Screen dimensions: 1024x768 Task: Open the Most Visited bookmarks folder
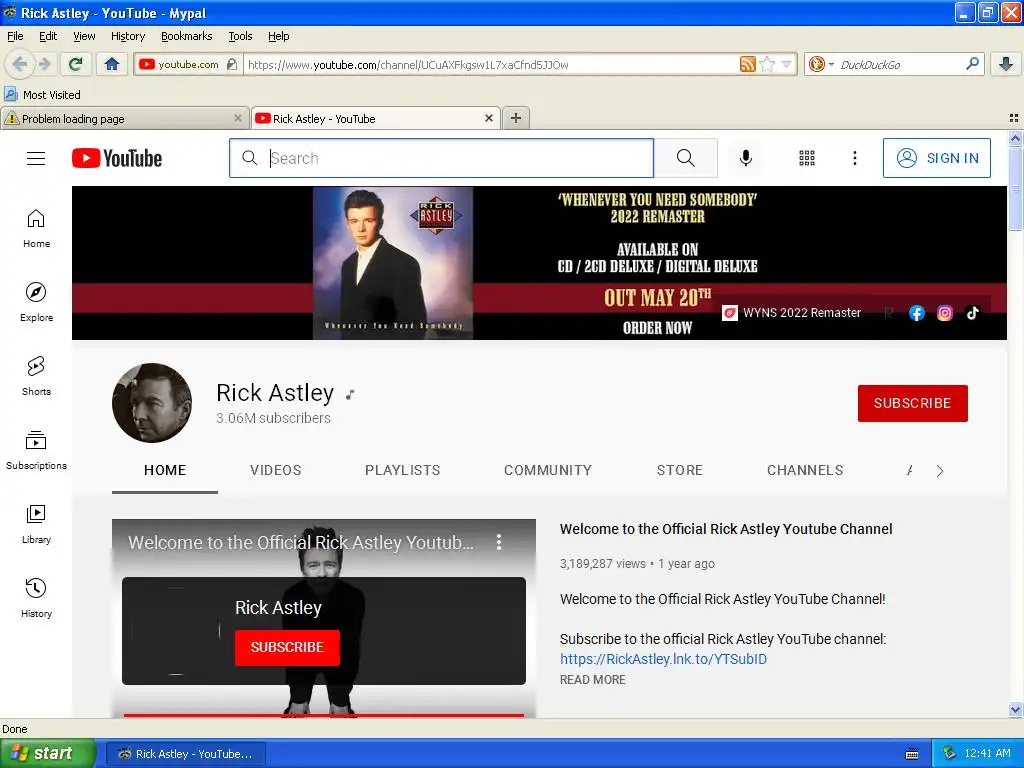tap(42, 95)
